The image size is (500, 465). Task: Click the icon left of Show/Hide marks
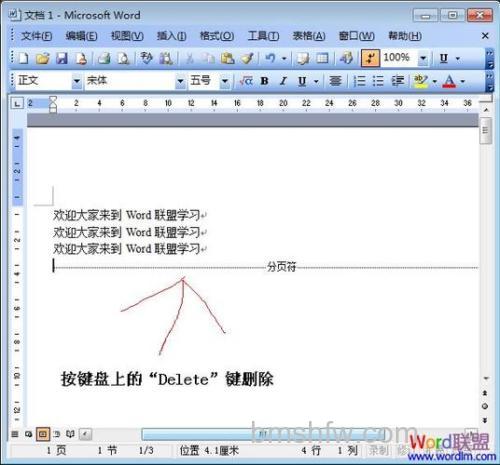pos(346,58)
